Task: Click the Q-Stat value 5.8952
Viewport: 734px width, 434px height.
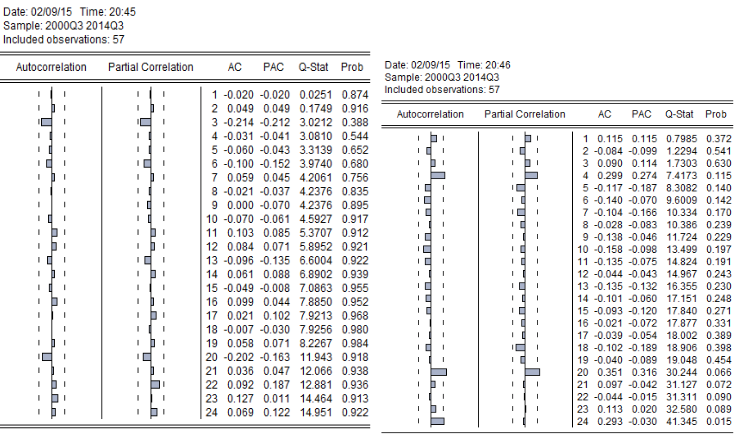Action: (x=316, y=247)
